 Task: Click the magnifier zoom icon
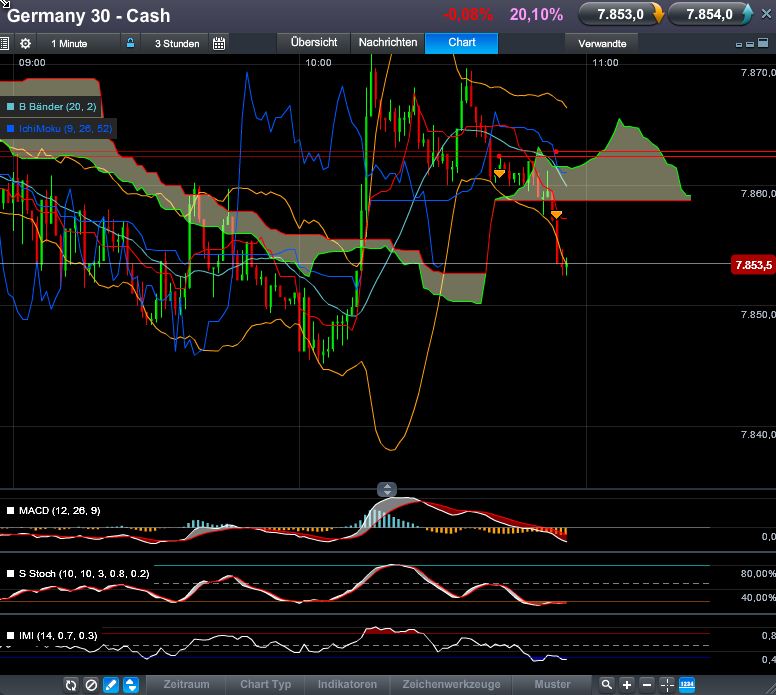click(606, 685)
